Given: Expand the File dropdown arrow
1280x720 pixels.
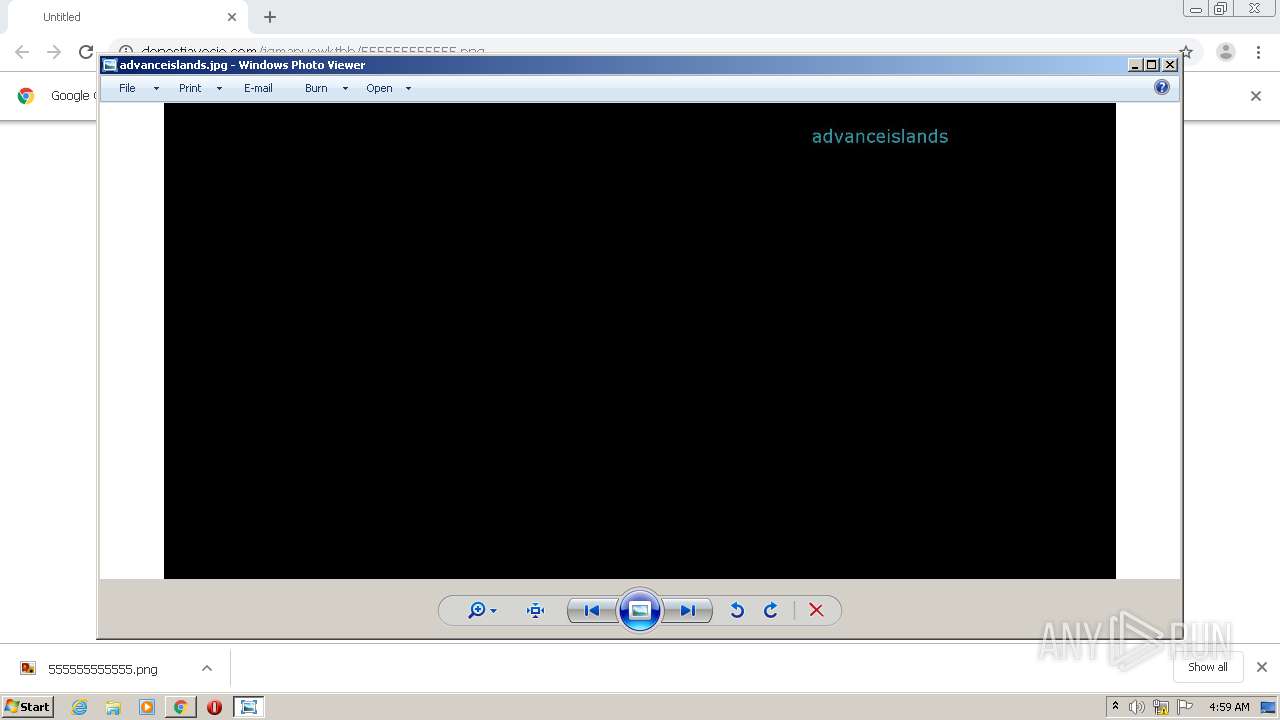Looking at the screenshot, I should point(156,88).
